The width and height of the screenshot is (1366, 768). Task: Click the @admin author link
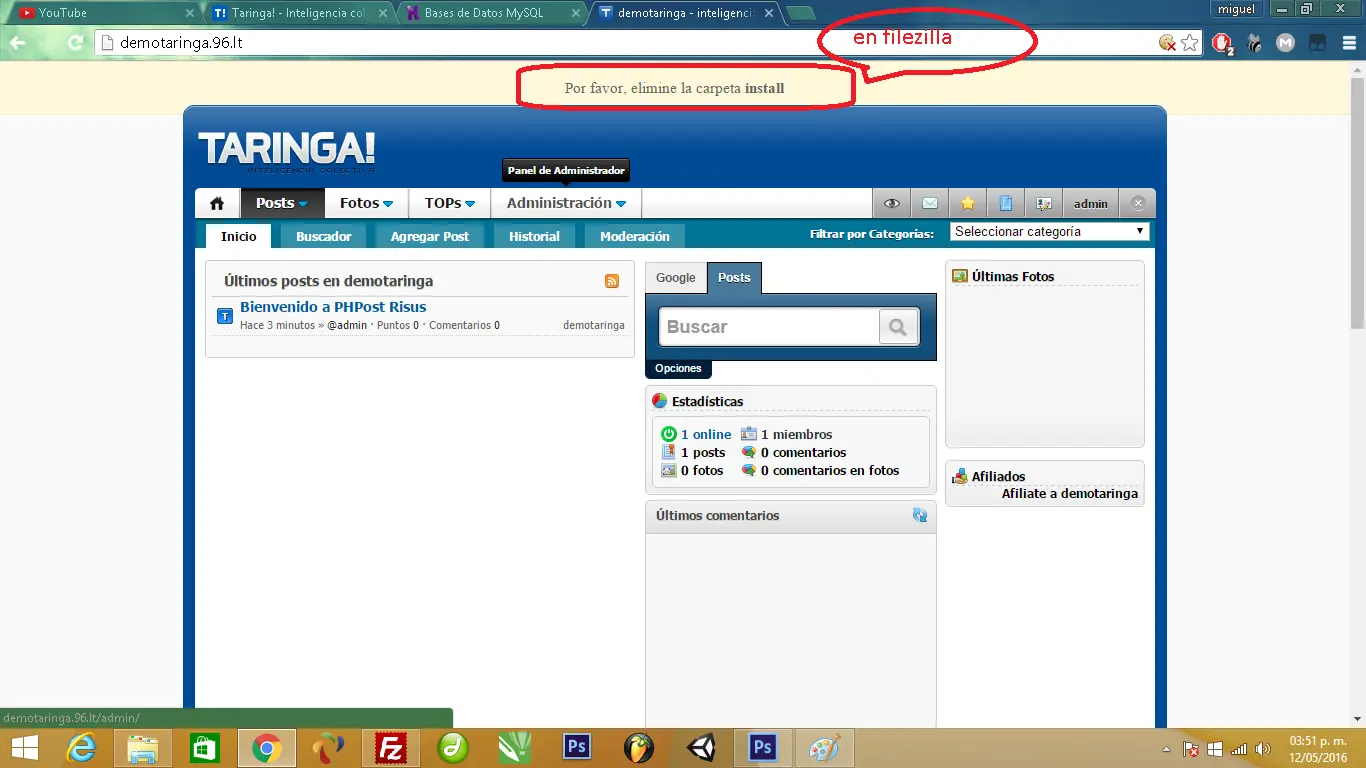click(x=347, y=325)
